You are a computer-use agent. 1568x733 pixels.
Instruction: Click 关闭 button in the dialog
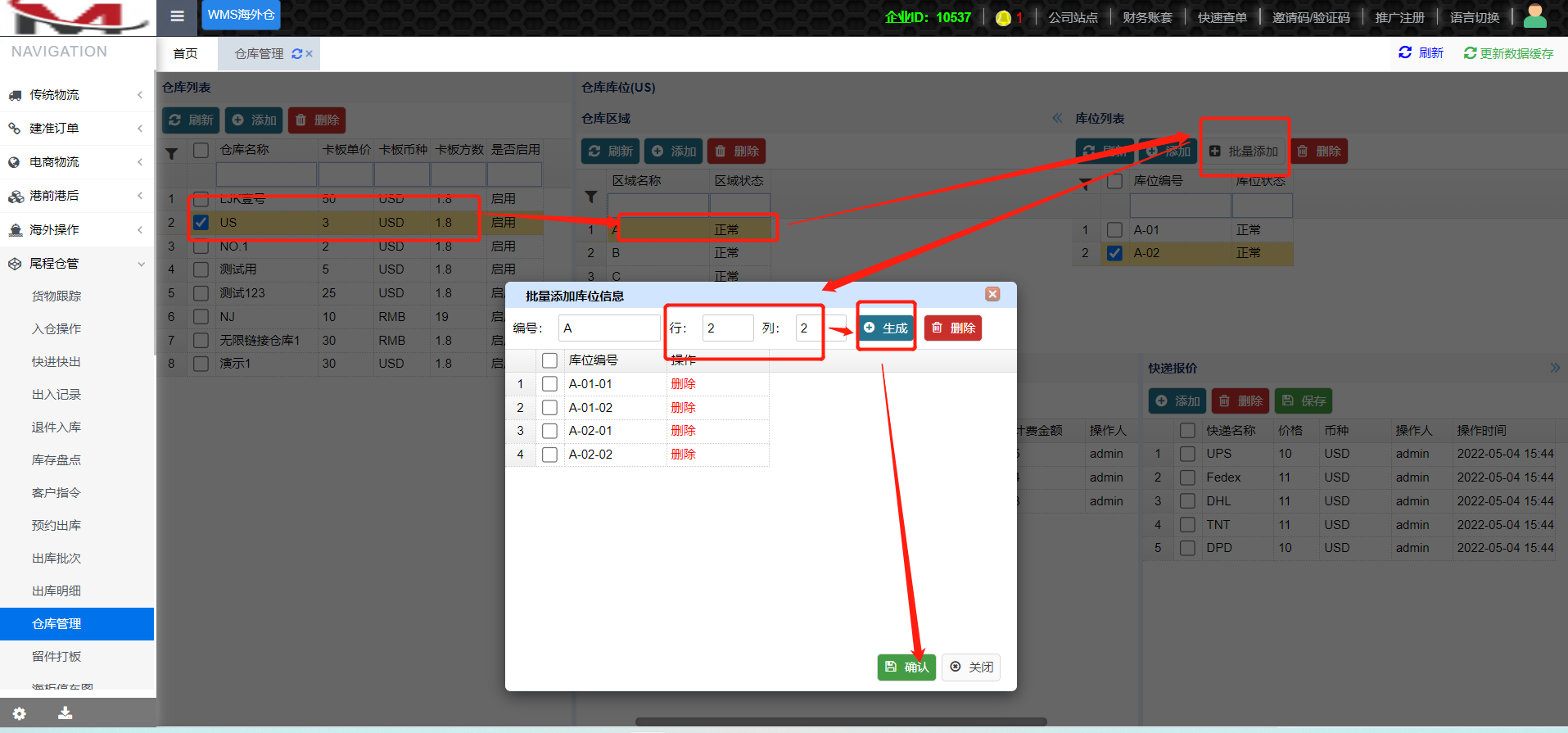(971, 667)
